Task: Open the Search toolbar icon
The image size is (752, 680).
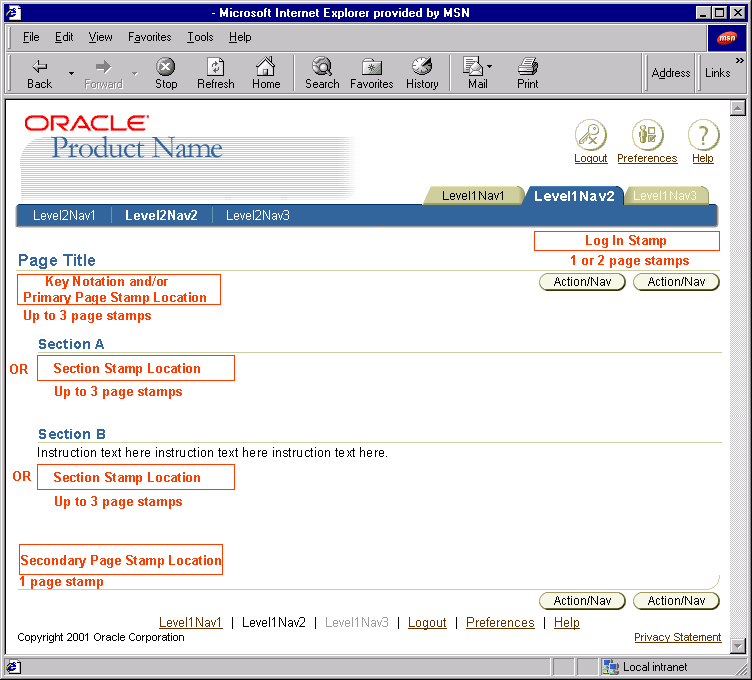Action: (322, 73)
